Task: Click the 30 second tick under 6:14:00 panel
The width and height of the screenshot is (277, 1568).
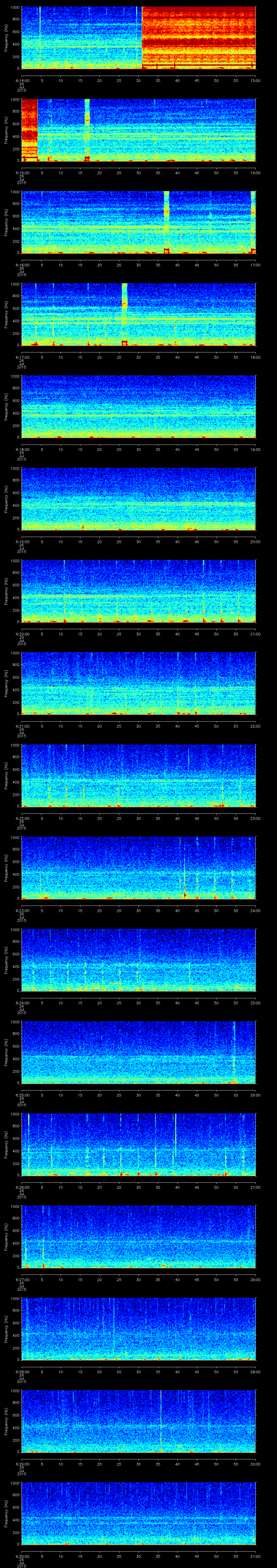Action: [x=138, y=80]
